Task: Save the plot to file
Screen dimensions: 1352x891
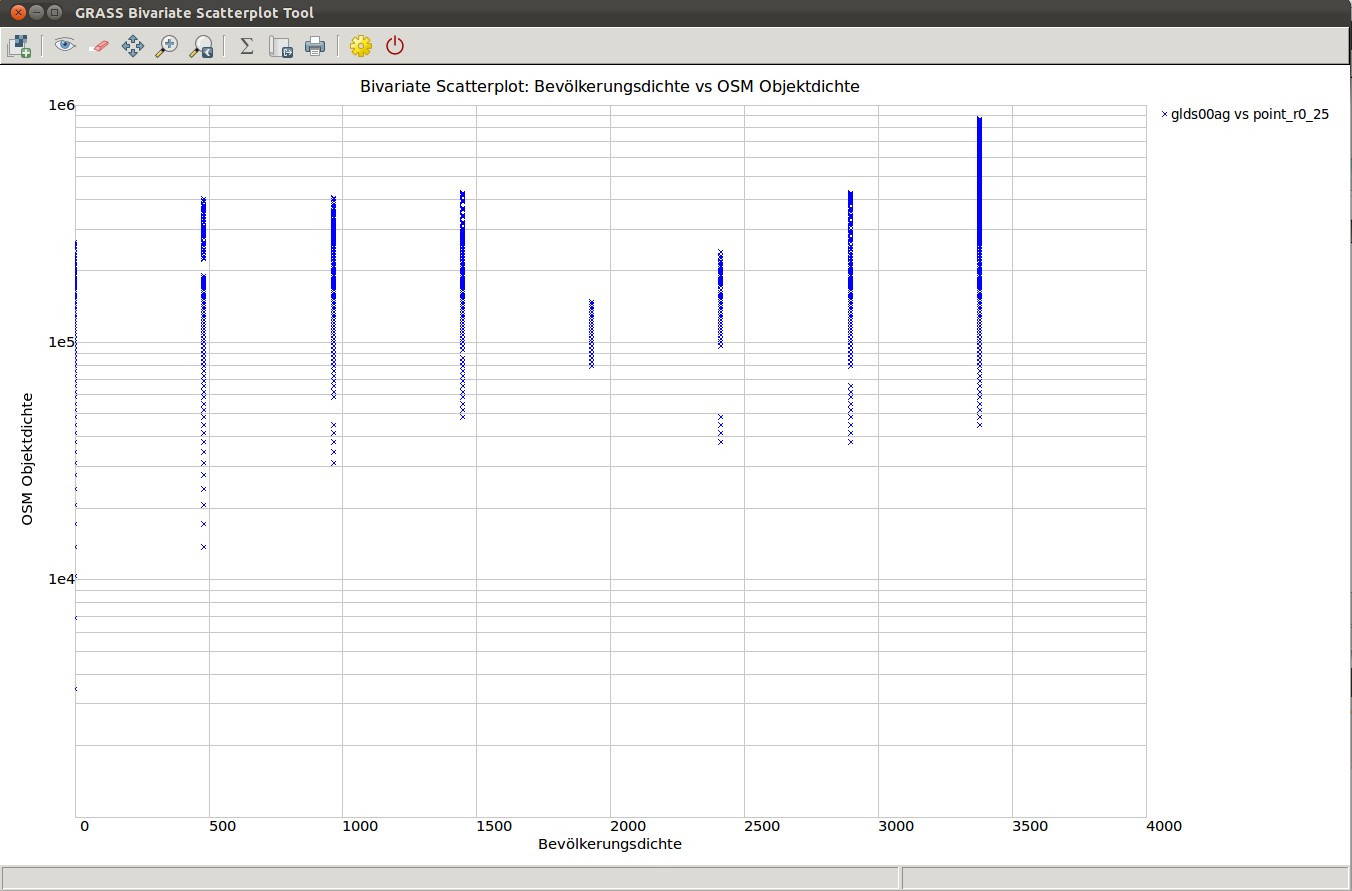Action: click(x=281, y=46)
